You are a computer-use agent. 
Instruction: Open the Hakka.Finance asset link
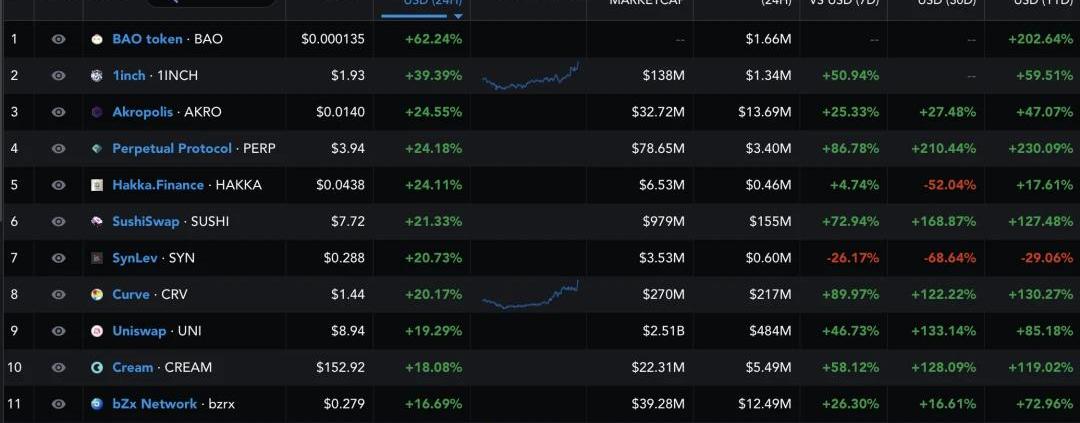click(x=158, y=185)
